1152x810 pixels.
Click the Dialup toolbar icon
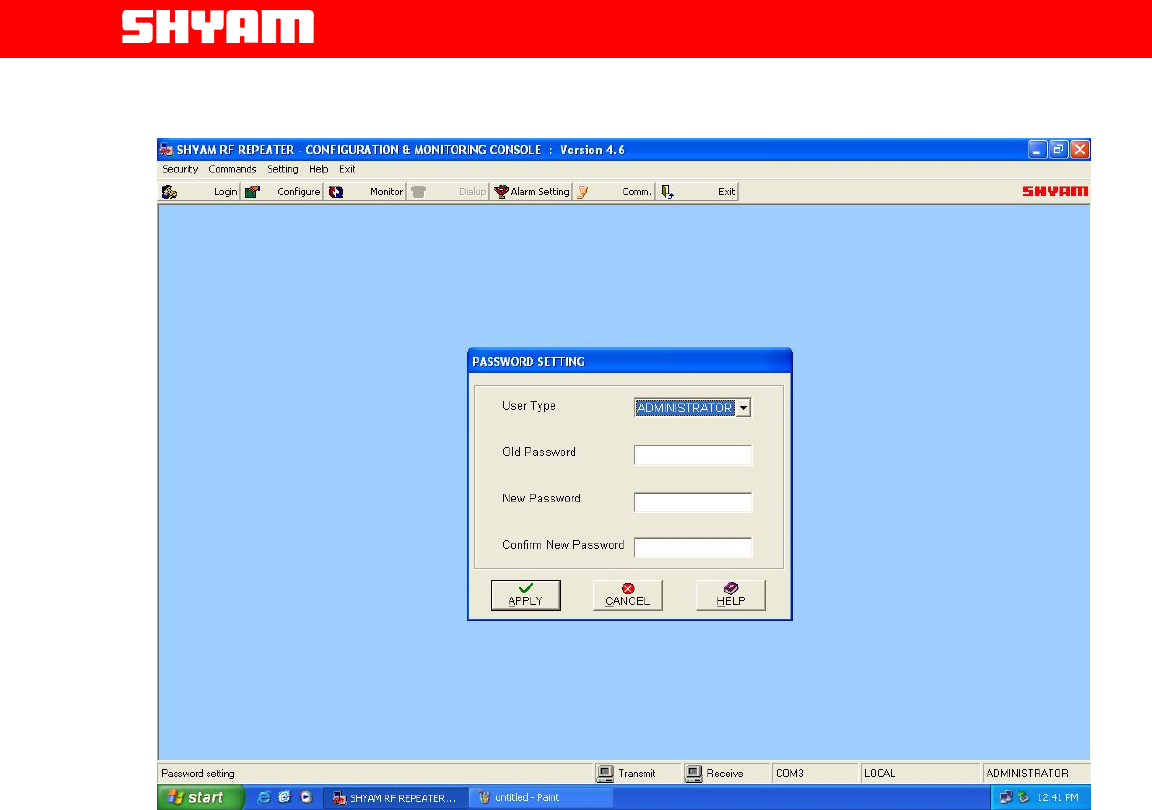(419, 192)
